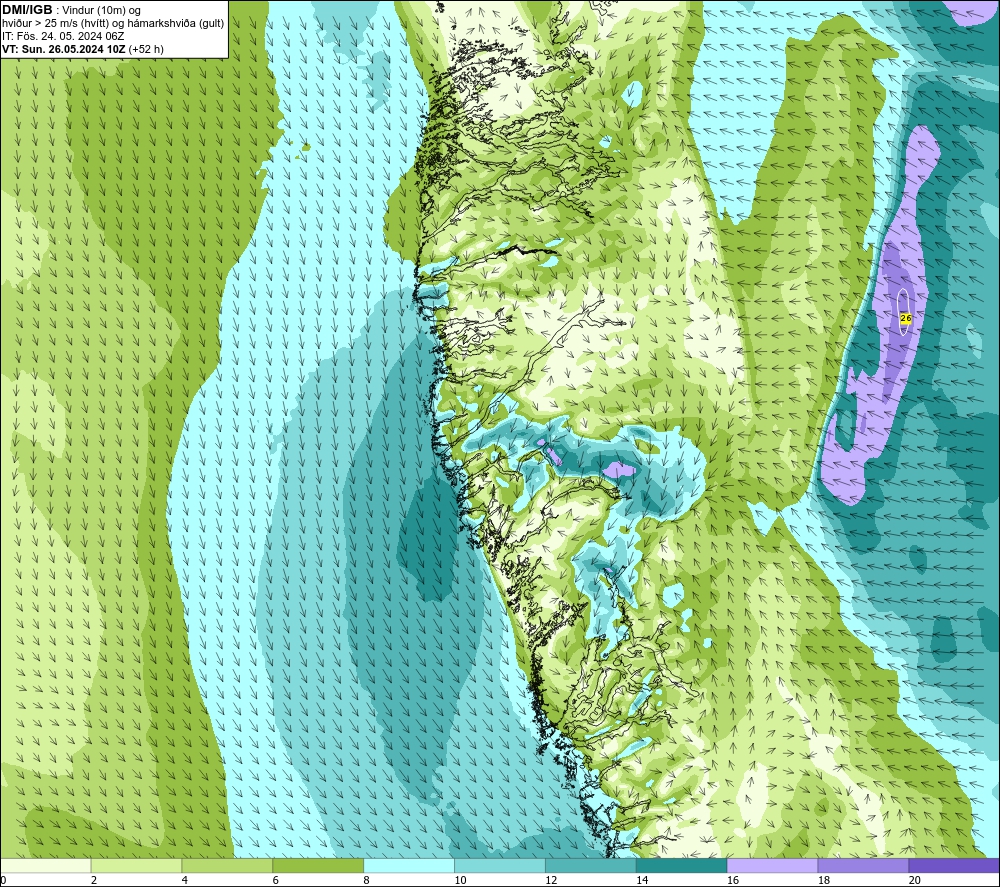
Task: Choose the dark teal 14–16 m/s legend swatch
Action: (682, 865)
